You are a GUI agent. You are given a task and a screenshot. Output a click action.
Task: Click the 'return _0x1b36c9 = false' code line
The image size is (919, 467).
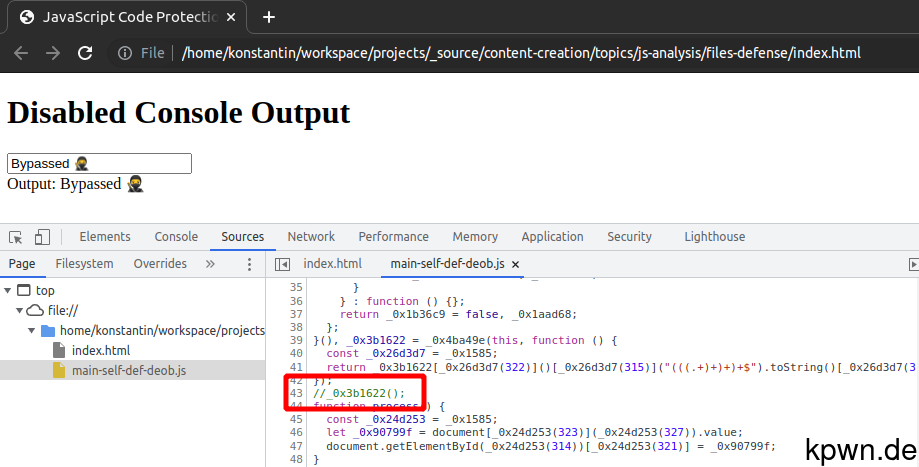point(458,315)
